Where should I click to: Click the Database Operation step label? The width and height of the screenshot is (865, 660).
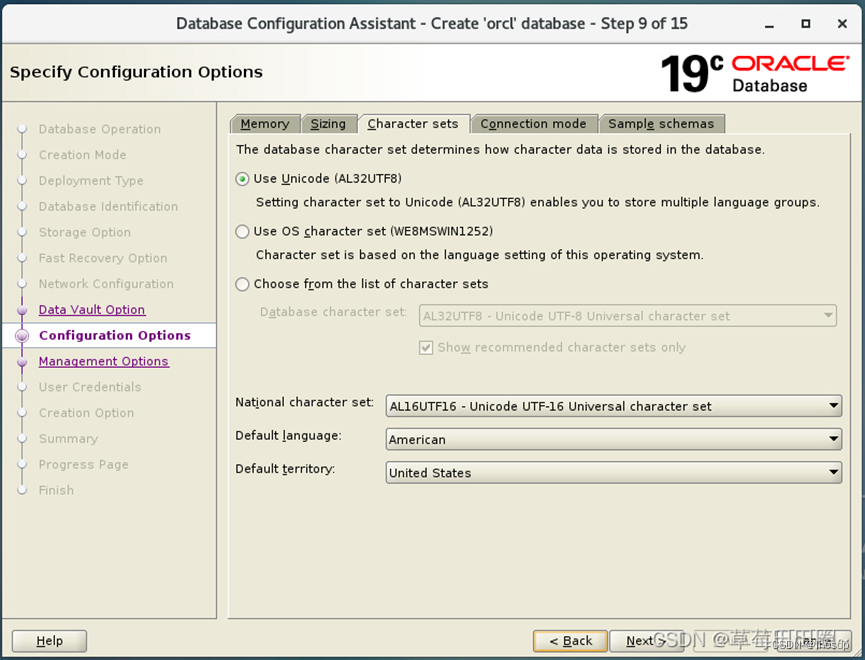pos(100,129)
